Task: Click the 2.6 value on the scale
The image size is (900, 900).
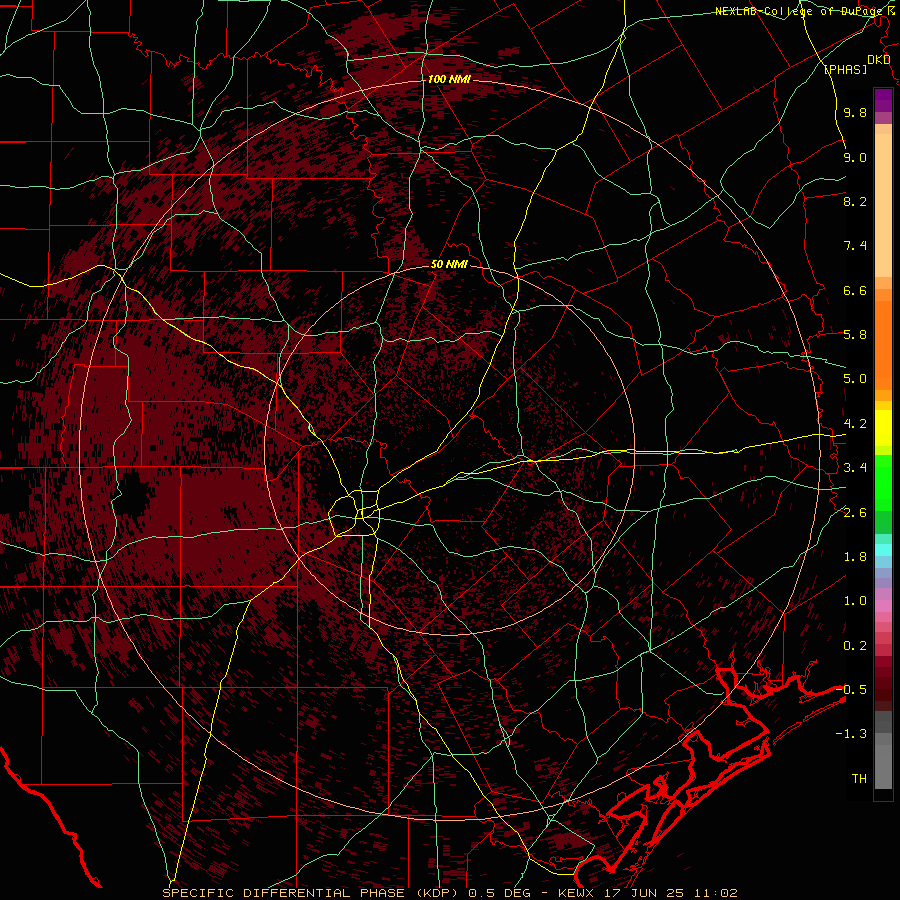Action: pos(855,512)
